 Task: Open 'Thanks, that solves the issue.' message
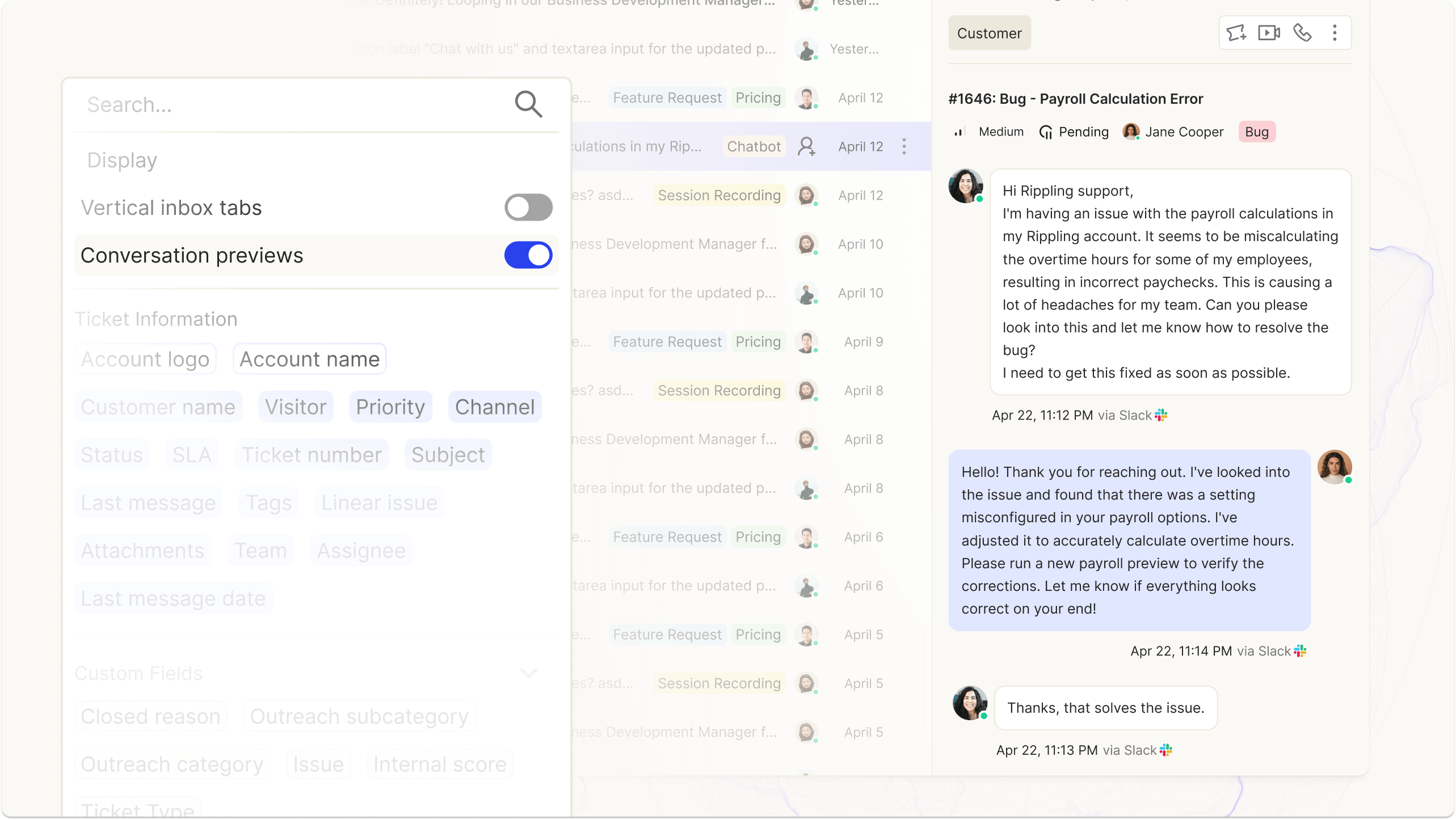(x=1105, y=708)
